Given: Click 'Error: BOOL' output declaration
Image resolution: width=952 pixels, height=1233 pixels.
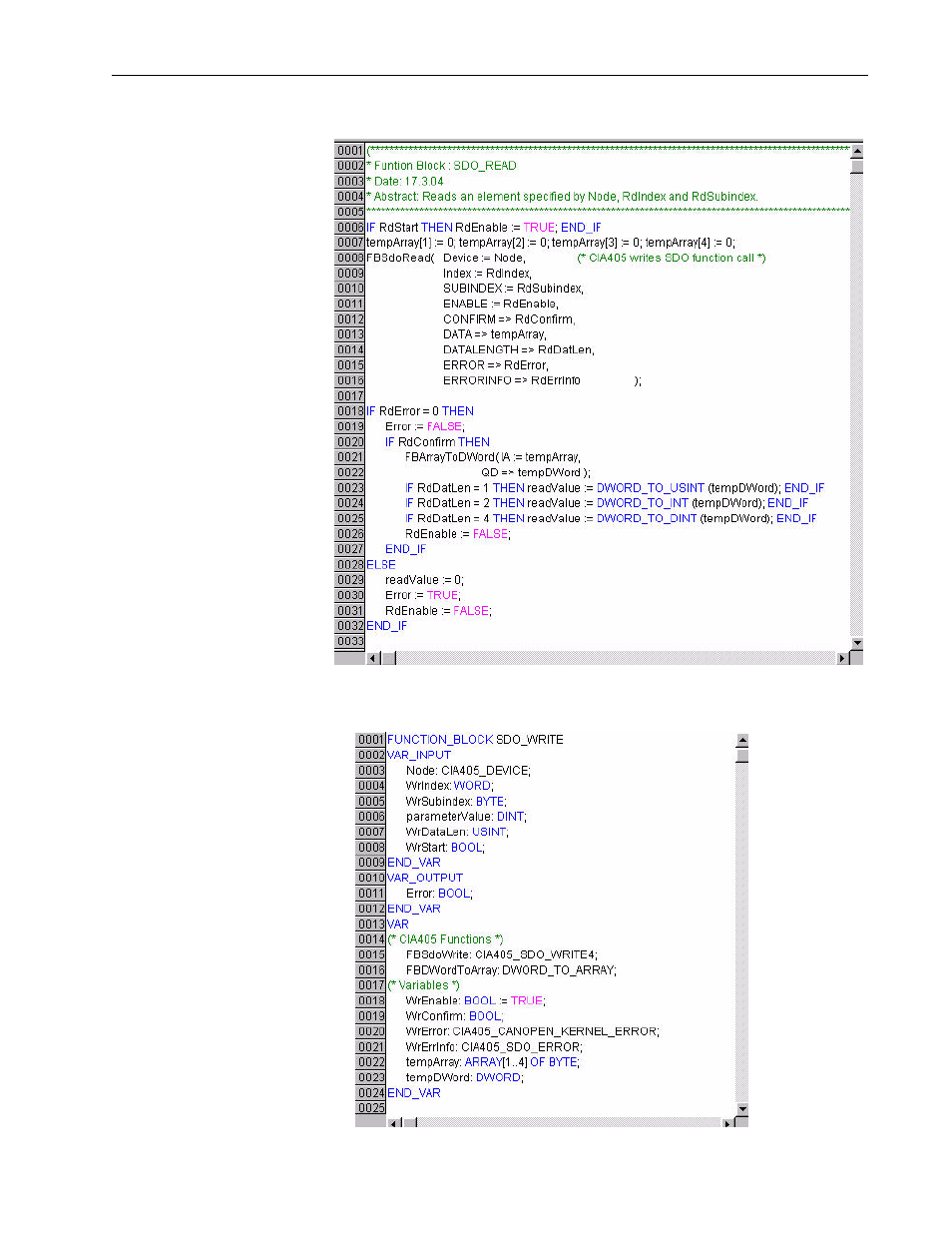Looking at the screenshot, I should point(439,894).
